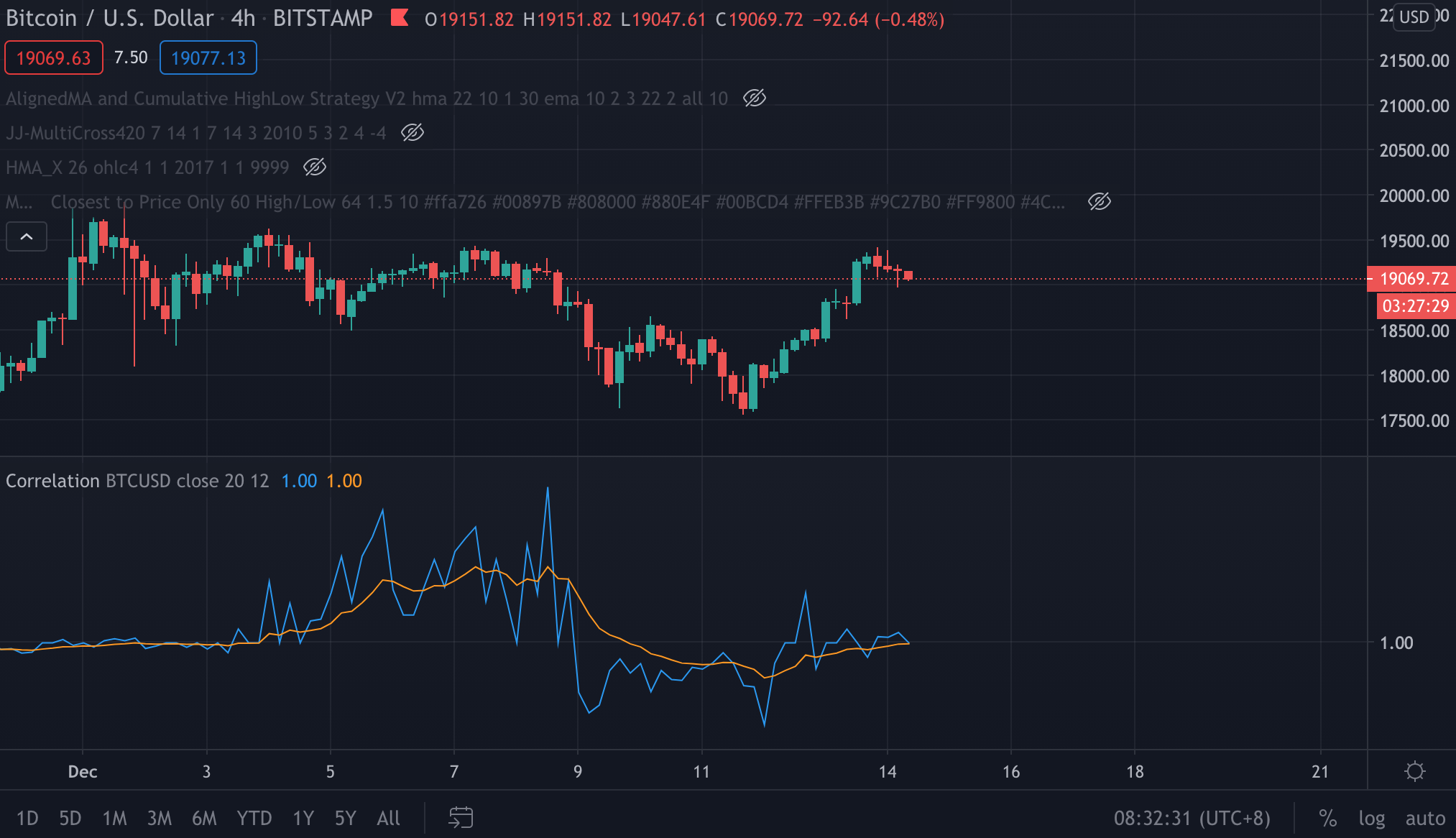Show the Closest to Price Only indicator
1456x838 pixels.
(1099, 201)
